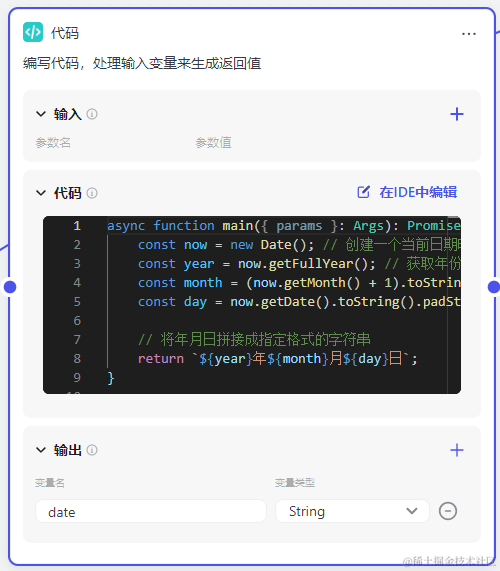Click code line 1 async function main

(x=284, y=225)
